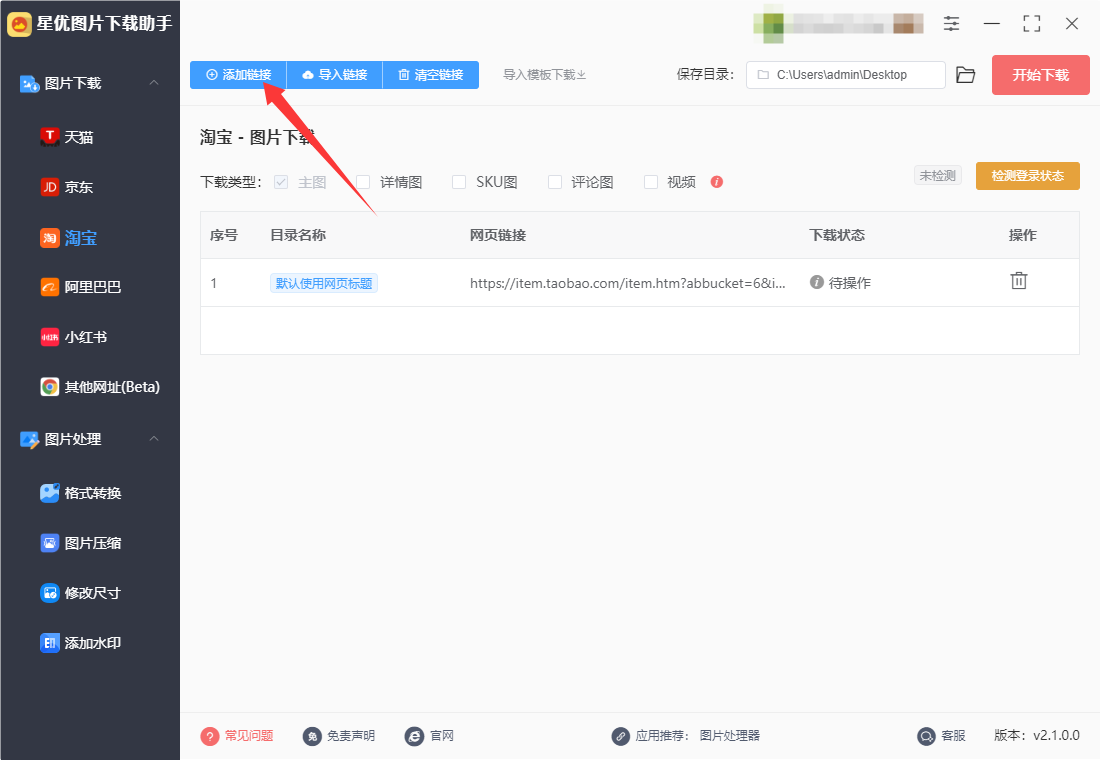The height and width of the screenshot is (760, 1100).
Task: Click 检测登录状态 check login button
Action: coord(1027,175)
